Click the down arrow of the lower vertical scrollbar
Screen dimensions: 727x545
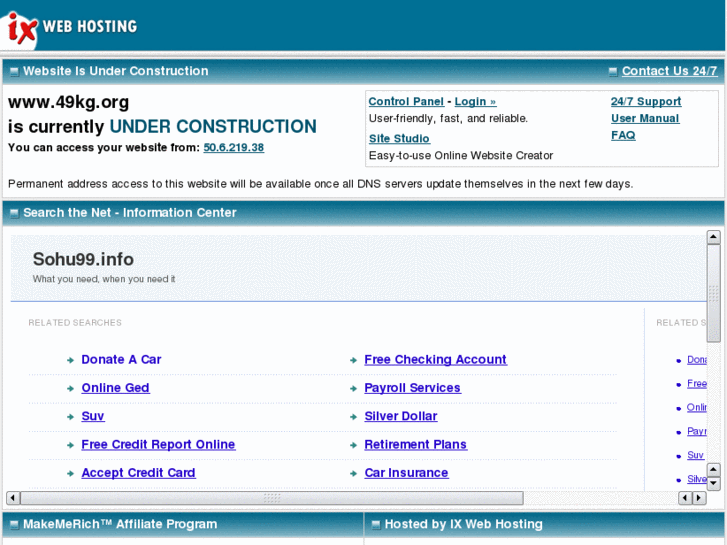pos(714,484)
